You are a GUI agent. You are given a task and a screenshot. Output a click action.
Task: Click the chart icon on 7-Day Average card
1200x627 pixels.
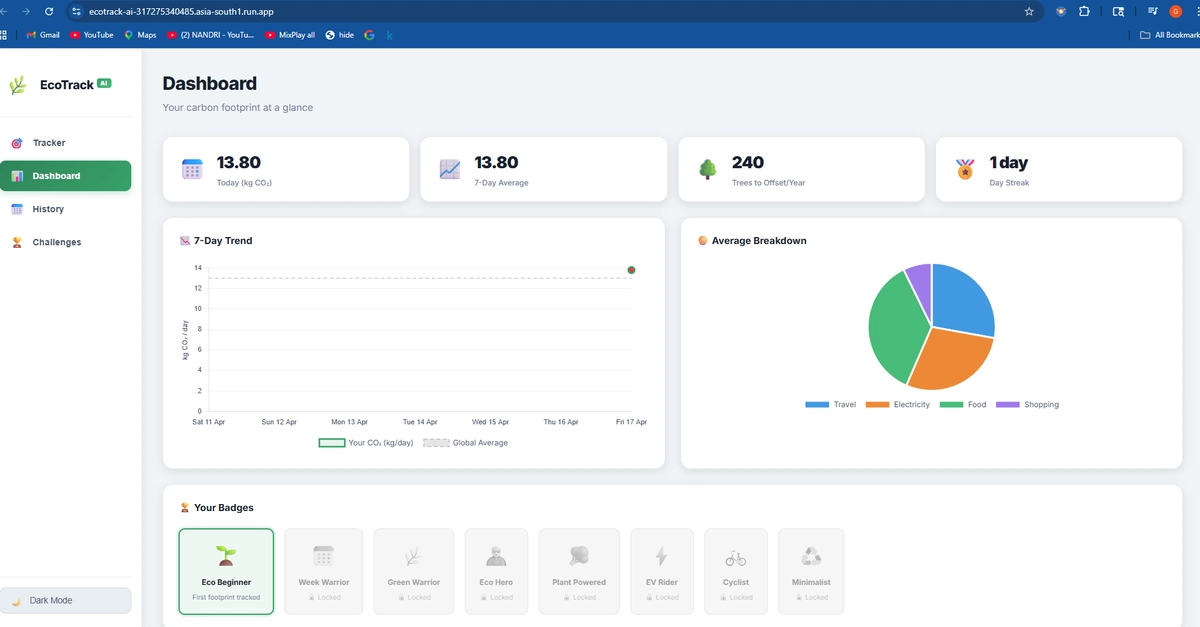coord(450,169)
